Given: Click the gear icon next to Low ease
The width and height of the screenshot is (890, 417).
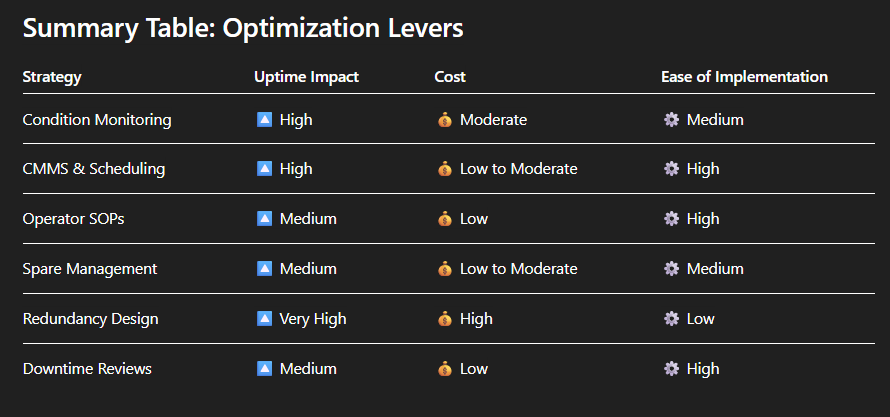Looking at the screenshot, I should click(x=671, y=319).
